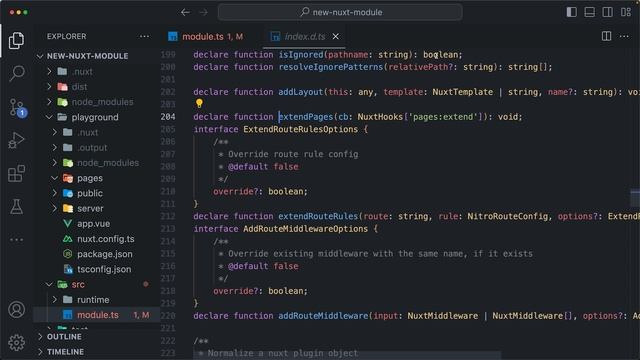640x360 pixels.
Task: Toggle the secondary side bar layout icon
Action: (607, 12)
